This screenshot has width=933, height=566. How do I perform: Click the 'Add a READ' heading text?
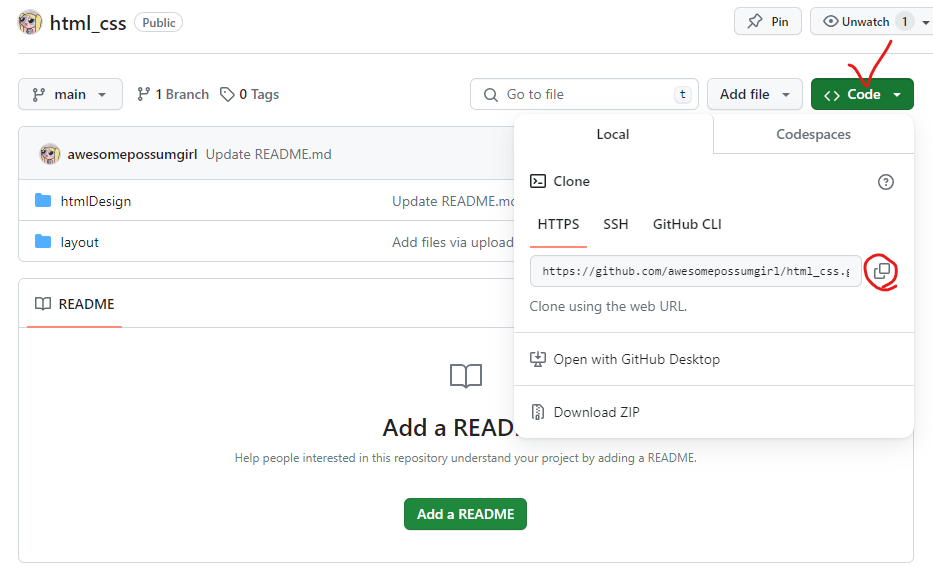(449, 427)
